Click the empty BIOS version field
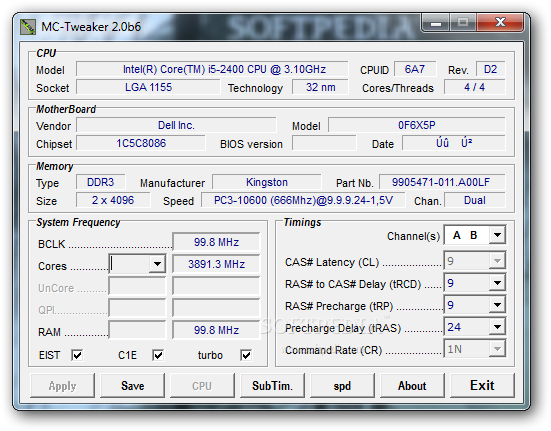Image resolution: width=551 pixels, height=431 pixels. [324, 143]
